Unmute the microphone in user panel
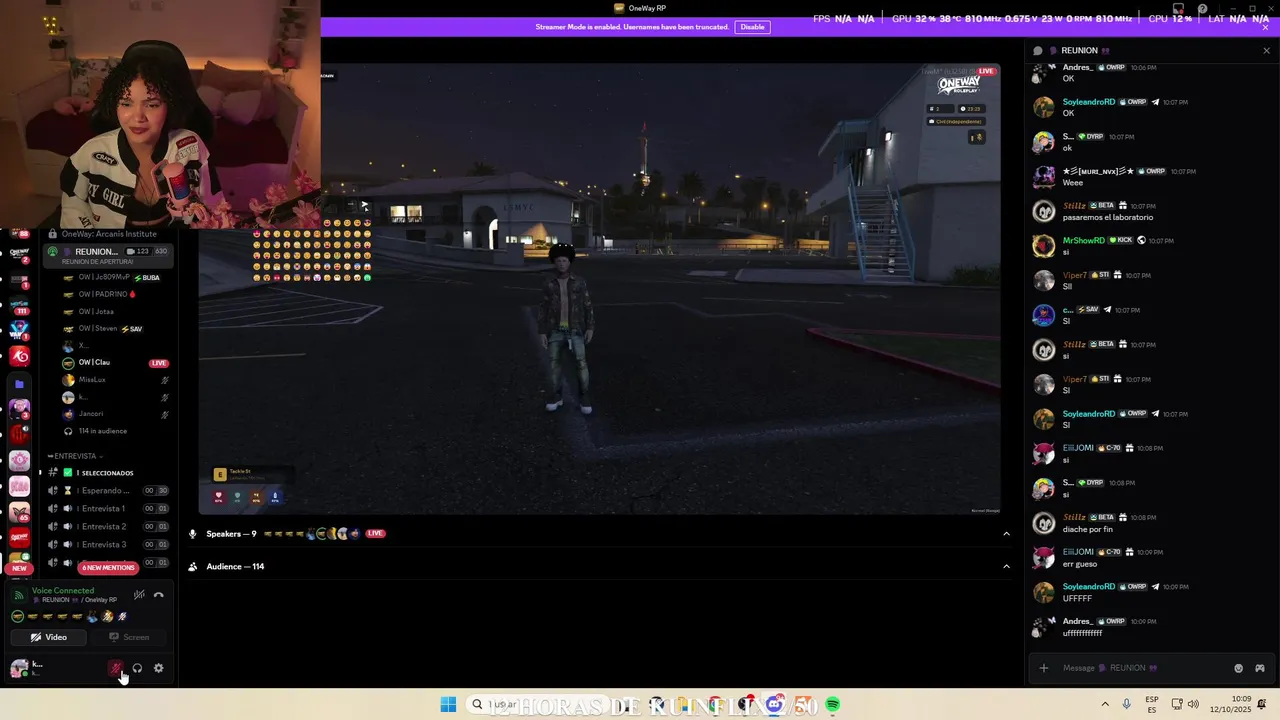 click(115, 668)
